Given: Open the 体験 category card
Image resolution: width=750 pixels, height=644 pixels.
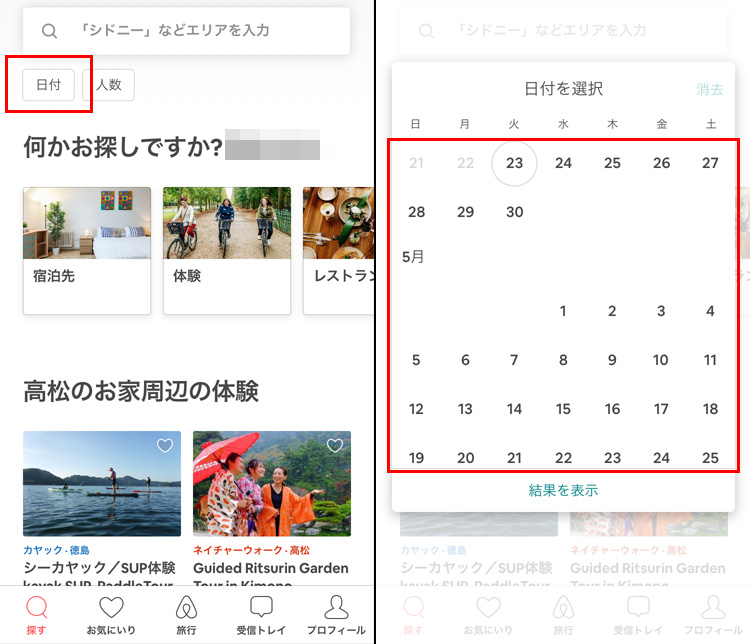Looking at the screenshot, I should tap(227, 251).
